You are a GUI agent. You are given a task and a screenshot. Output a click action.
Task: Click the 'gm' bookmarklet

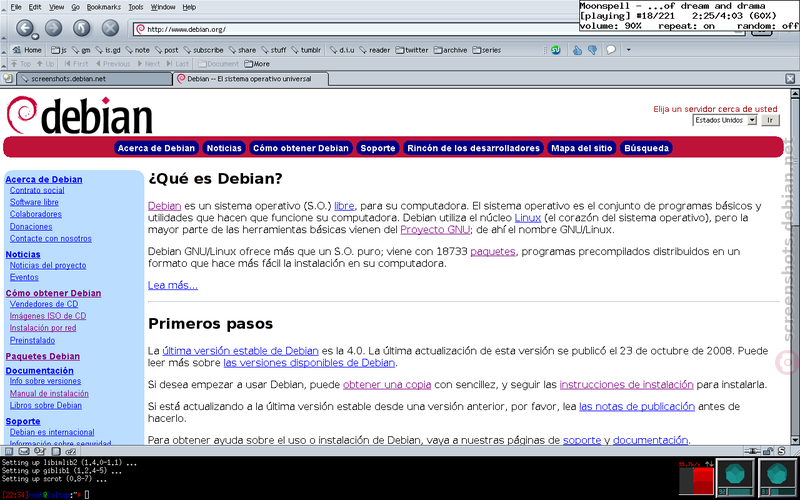[81, 50]
